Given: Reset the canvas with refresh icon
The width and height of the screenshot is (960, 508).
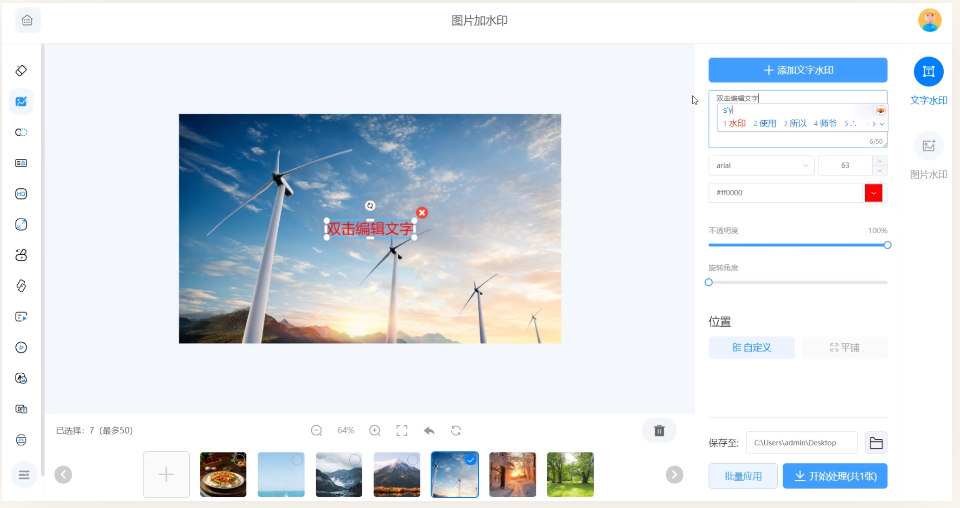Looking at the screenshot, I should (456, 431).
